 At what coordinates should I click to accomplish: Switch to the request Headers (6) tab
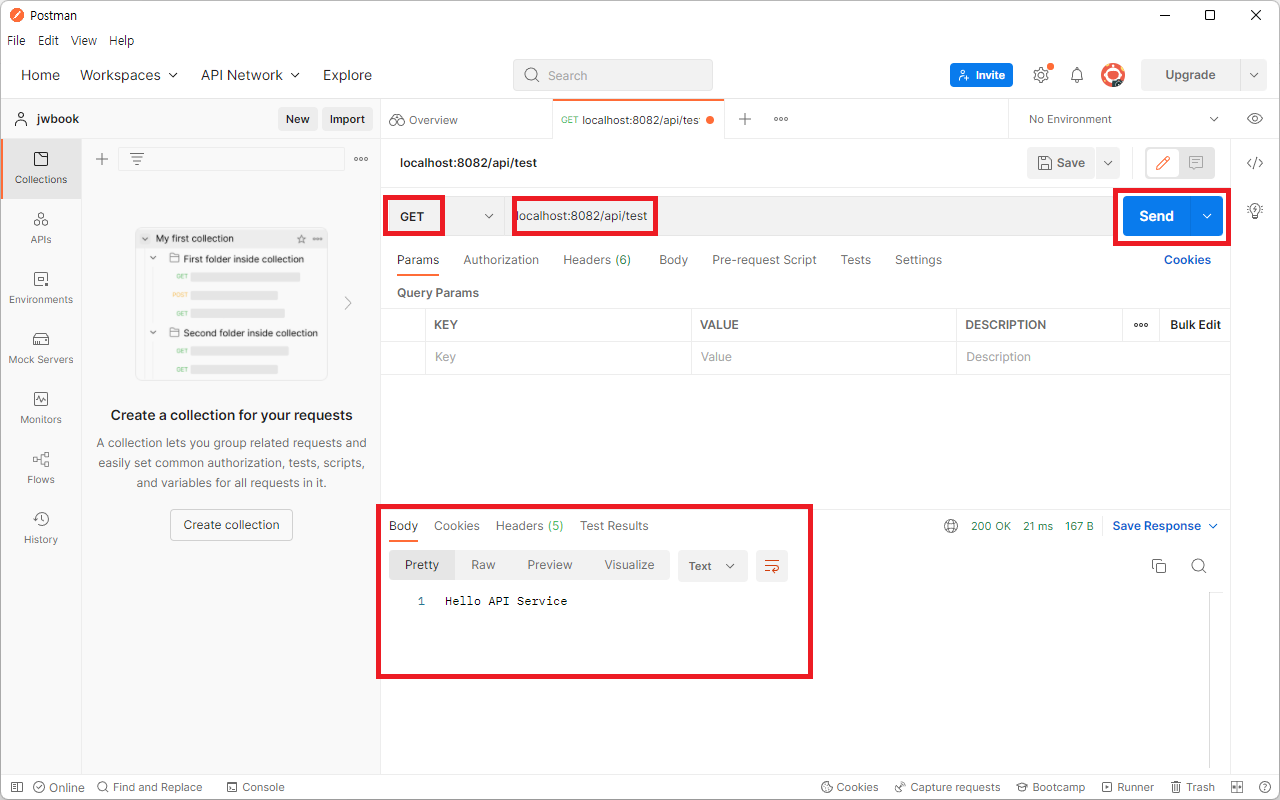coord(597,260)
